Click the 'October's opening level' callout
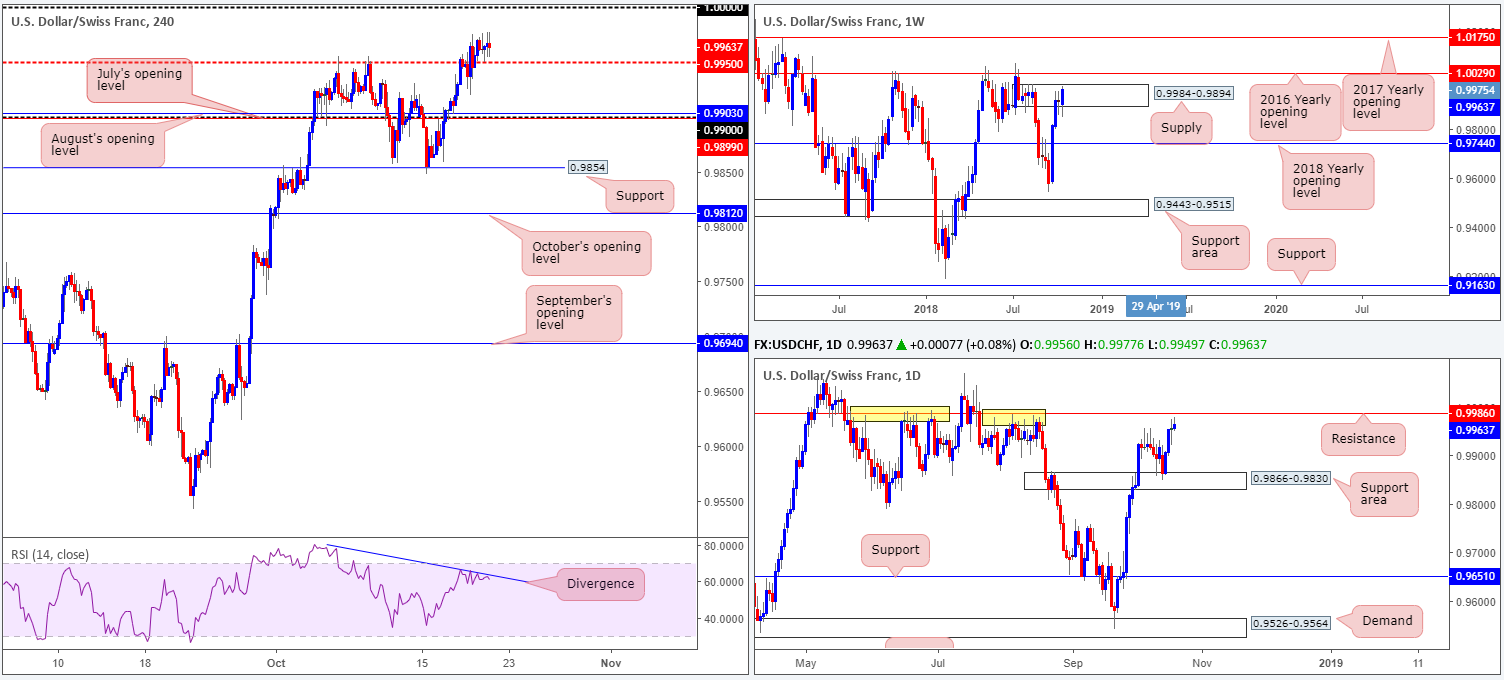Screen dimensions: 1504x680 click(x=586, y=251)
